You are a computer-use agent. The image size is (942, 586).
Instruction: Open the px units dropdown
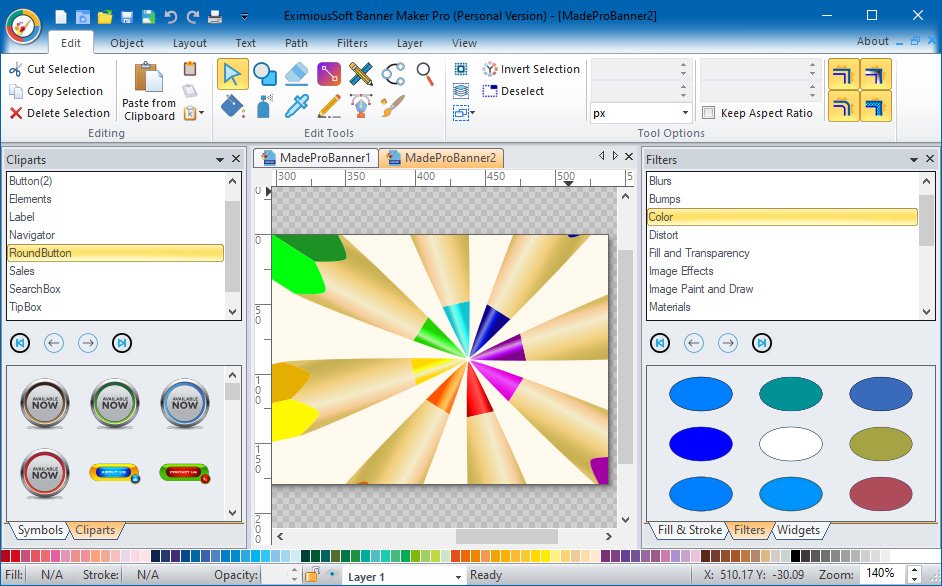coord(685,113)
